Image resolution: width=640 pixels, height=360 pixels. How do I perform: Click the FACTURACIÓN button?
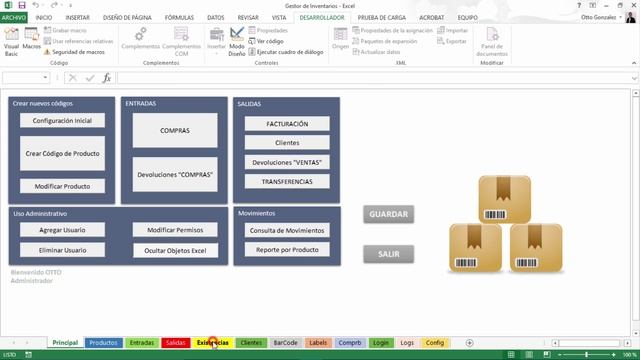(x=287, y=124)
